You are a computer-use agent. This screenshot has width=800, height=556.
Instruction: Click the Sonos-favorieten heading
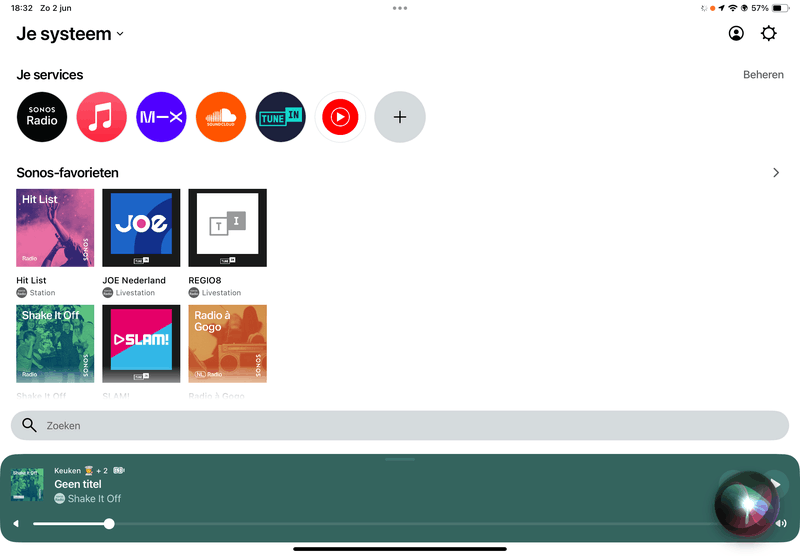pos(67,173)
